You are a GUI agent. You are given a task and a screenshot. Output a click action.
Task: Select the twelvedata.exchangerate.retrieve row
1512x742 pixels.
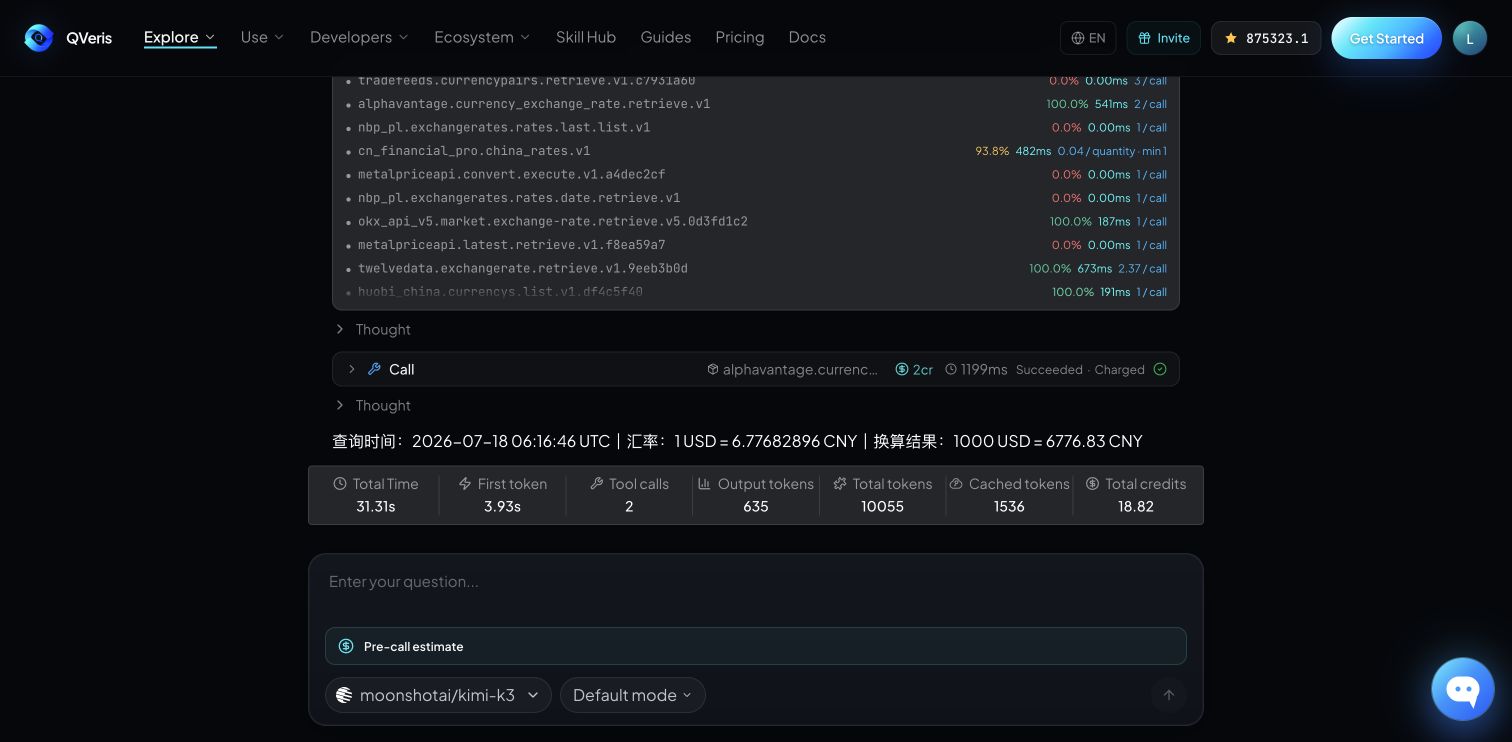[756, 268]
